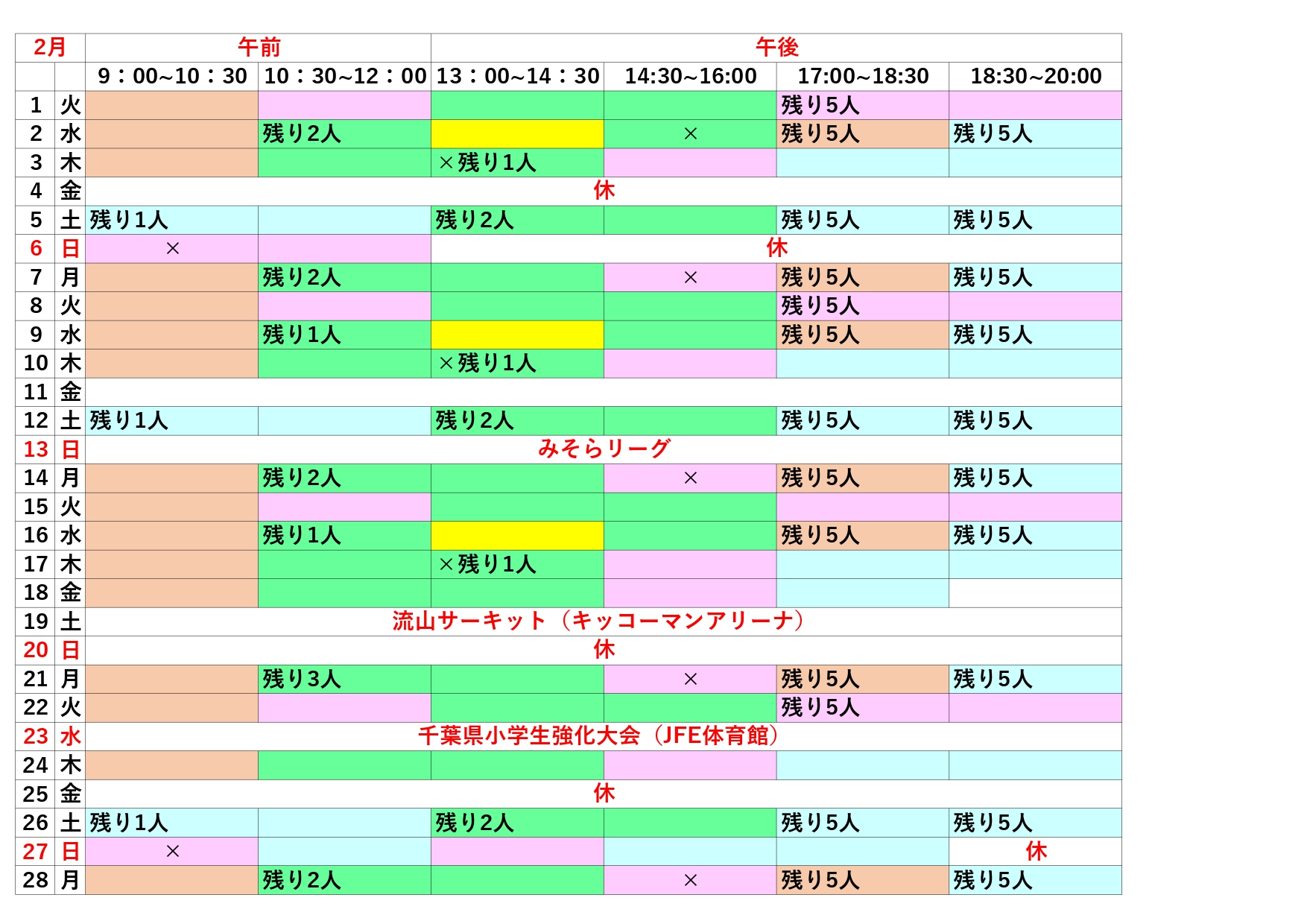1307x924 pixels.
Task: Click the × mark on Monday the 7th
Action: (690, 278)
